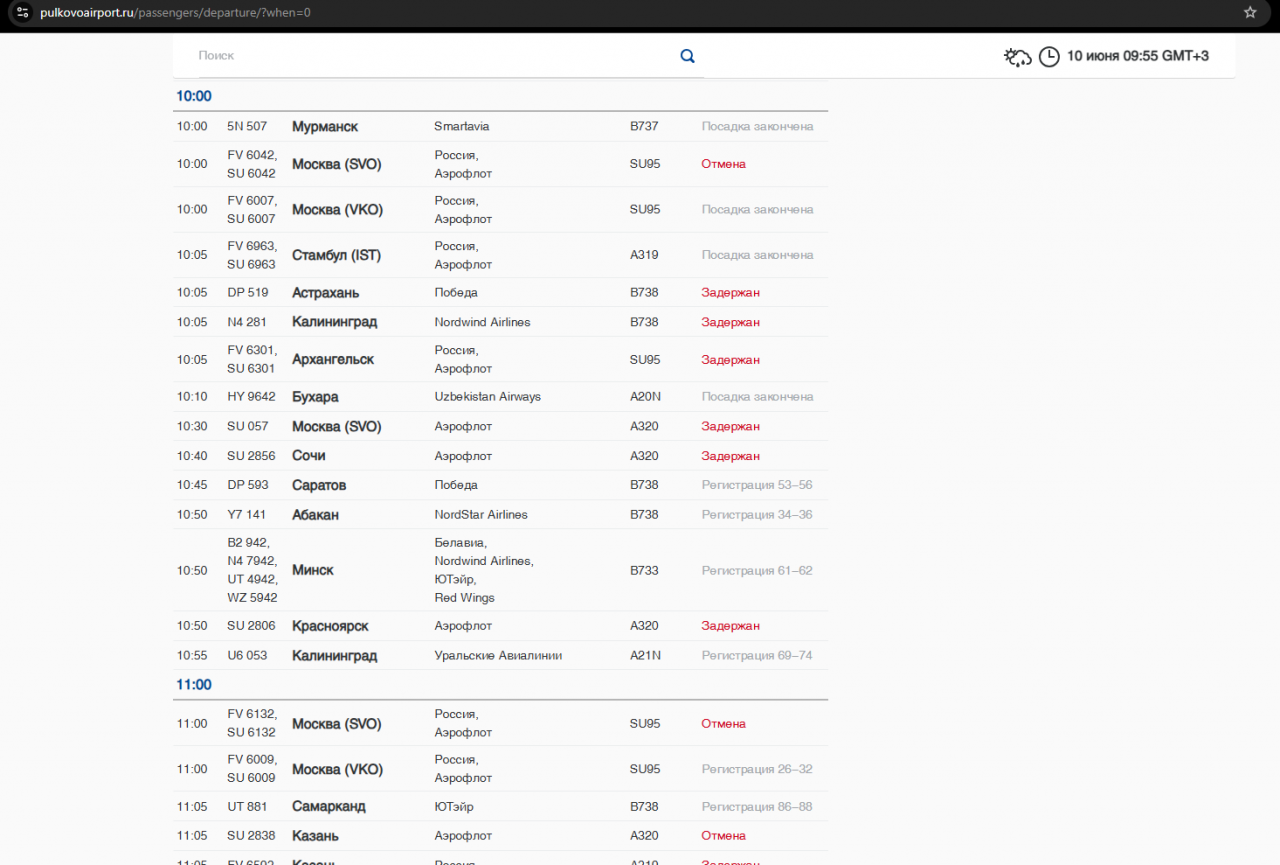Click the Красноярск destination
The height and width of the screenshot is (865, 1280).
[330, 626]
